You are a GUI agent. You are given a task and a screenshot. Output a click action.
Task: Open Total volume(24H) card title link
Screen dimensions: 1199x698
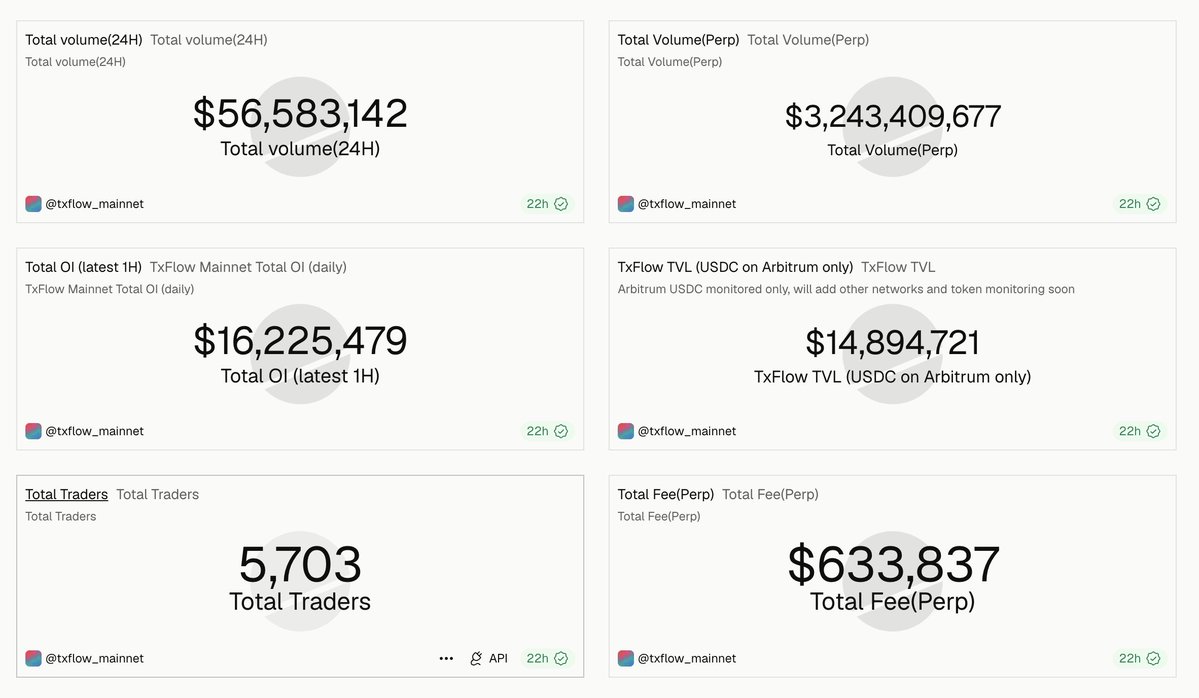pyautogui.click(x=83, y=40)
